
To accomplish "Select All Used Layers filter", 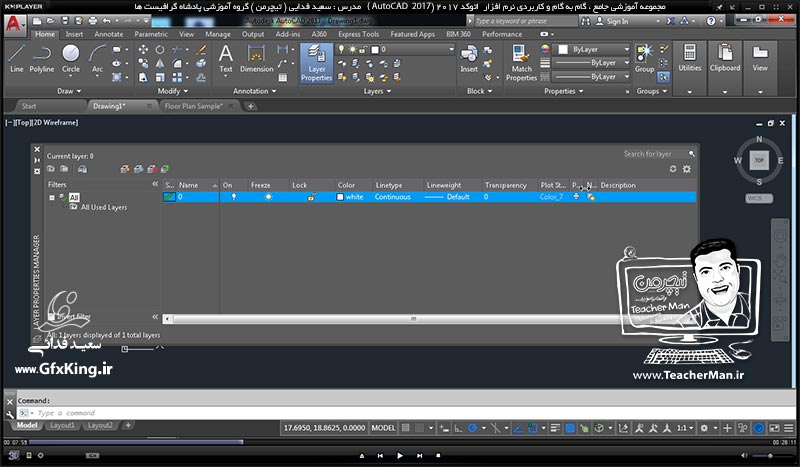I will [x=104, y=207].
